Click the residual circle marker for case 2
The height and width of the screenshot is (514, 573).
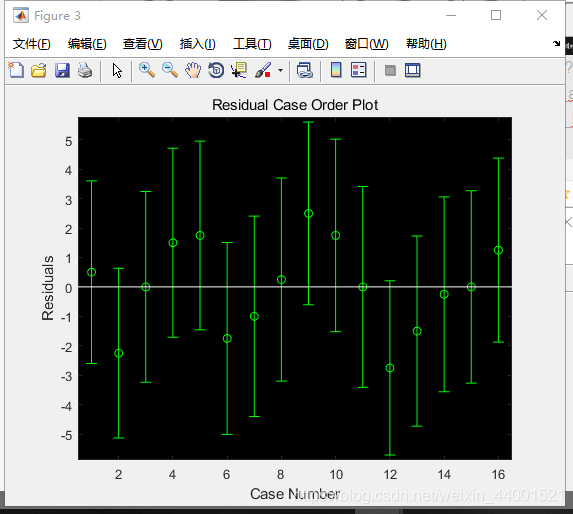(x=118, y=353)
